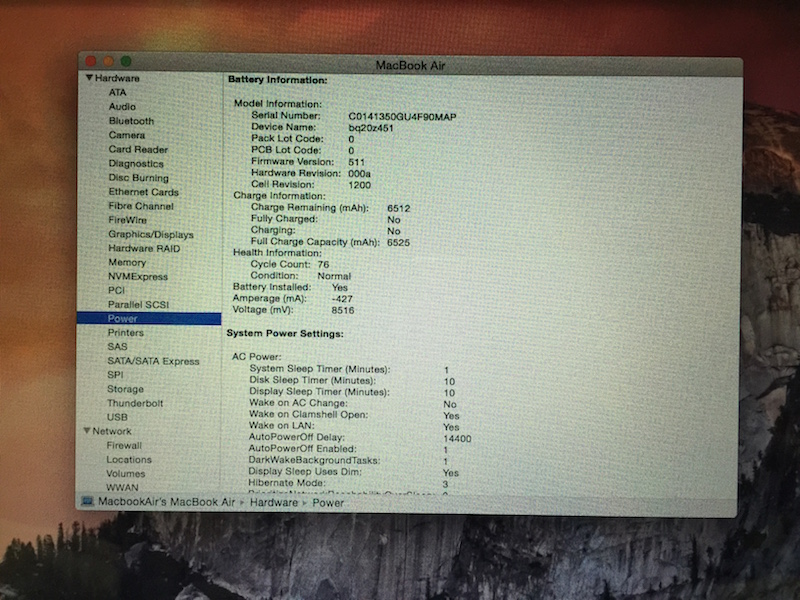800x600 pixels.
Task: Click the System Power Settings heading
Action: tap(285, 334)
